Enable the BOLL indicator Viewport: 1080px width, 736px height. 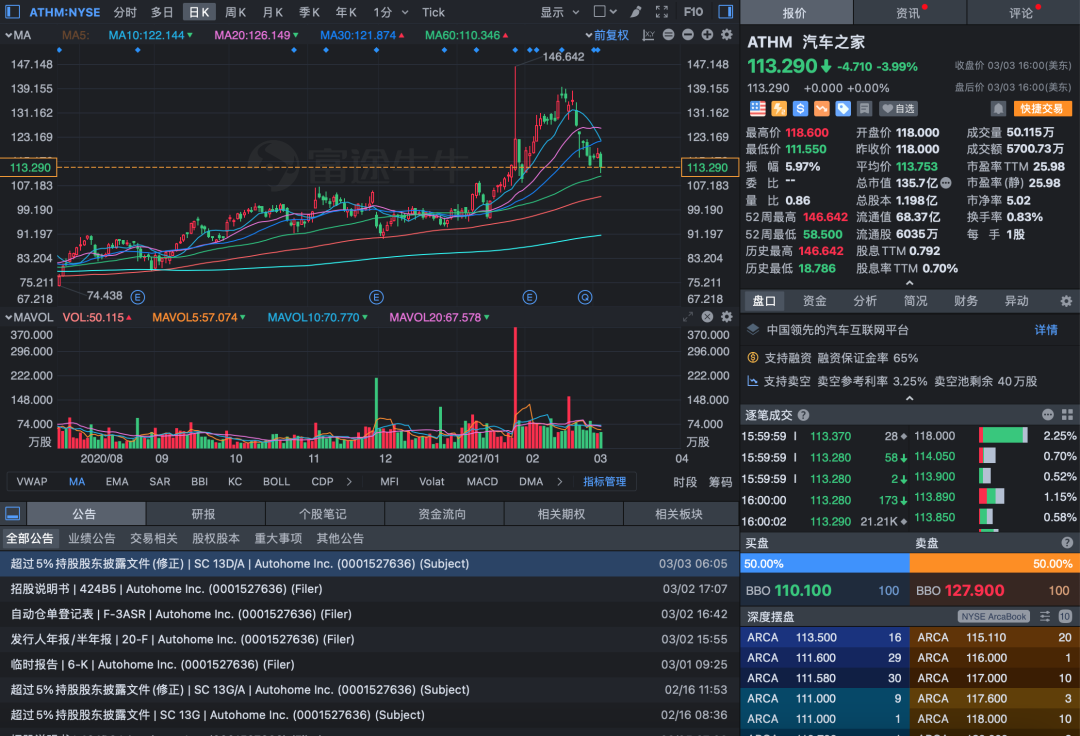(276, 481)
